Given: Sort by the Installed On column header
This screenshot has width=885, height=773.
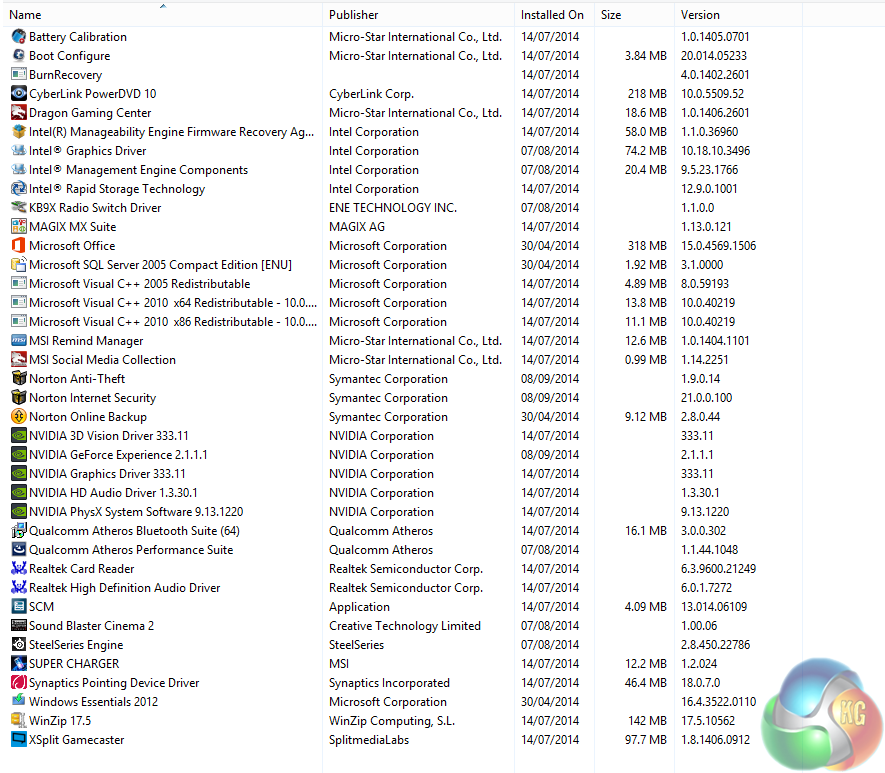Looking at the screenshot, I should 554,15.
